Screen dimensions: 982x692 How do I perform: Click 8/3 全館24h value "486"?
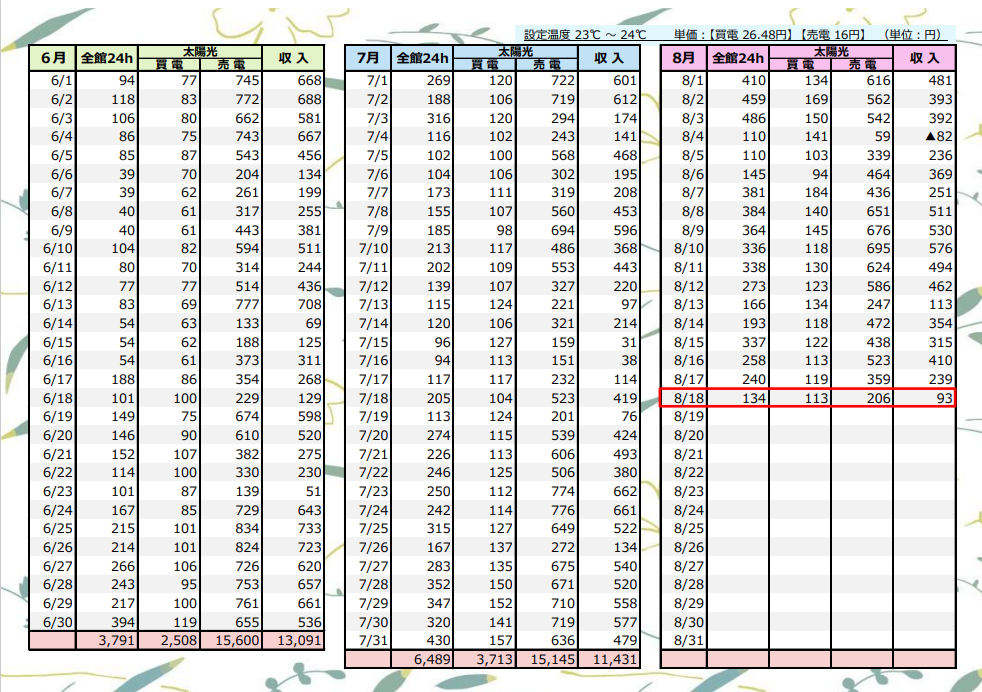pos(738,118)
